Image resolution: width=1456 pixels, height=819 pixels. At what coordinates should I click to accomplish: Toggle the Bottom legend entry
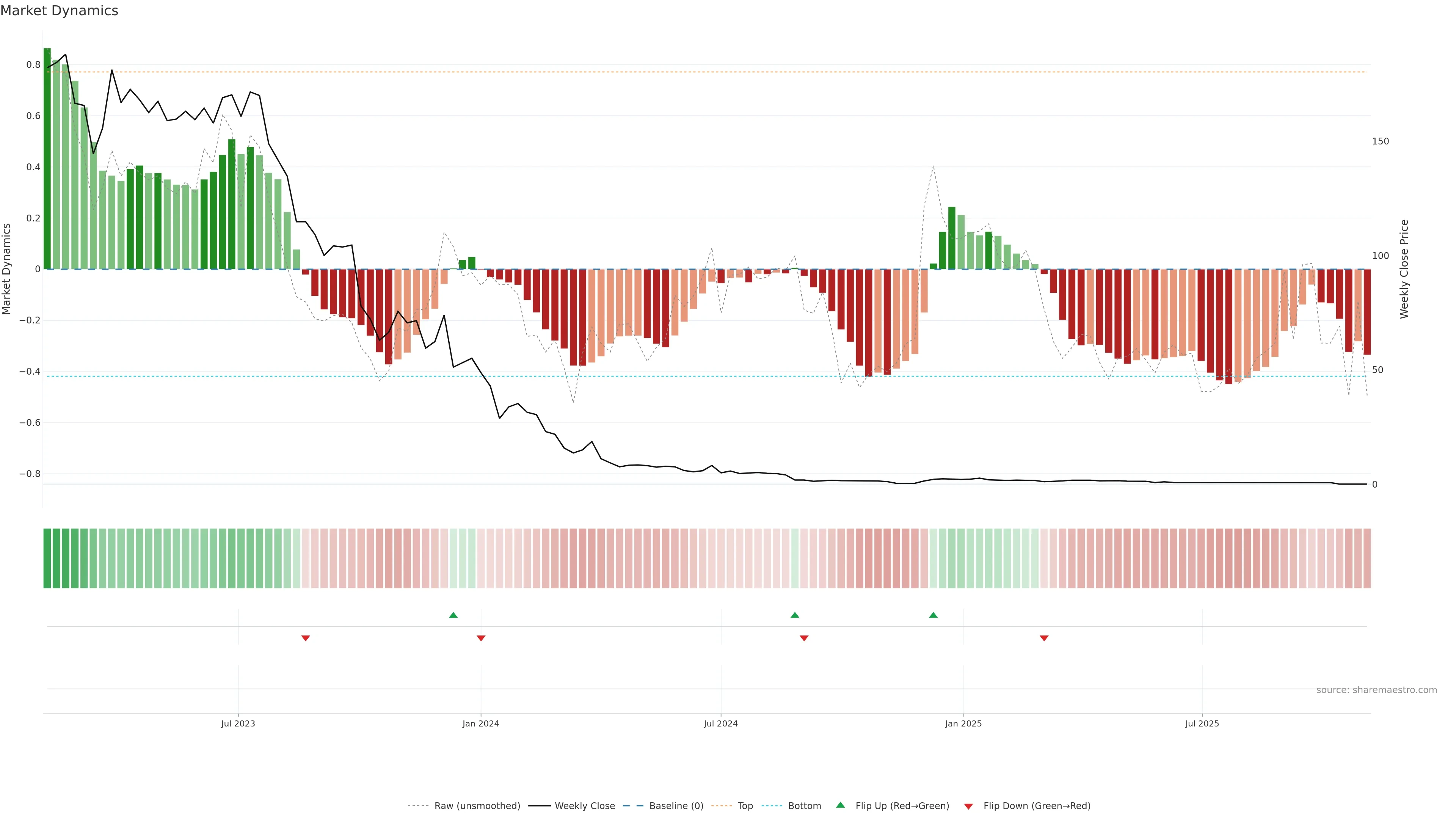(804, 806)
